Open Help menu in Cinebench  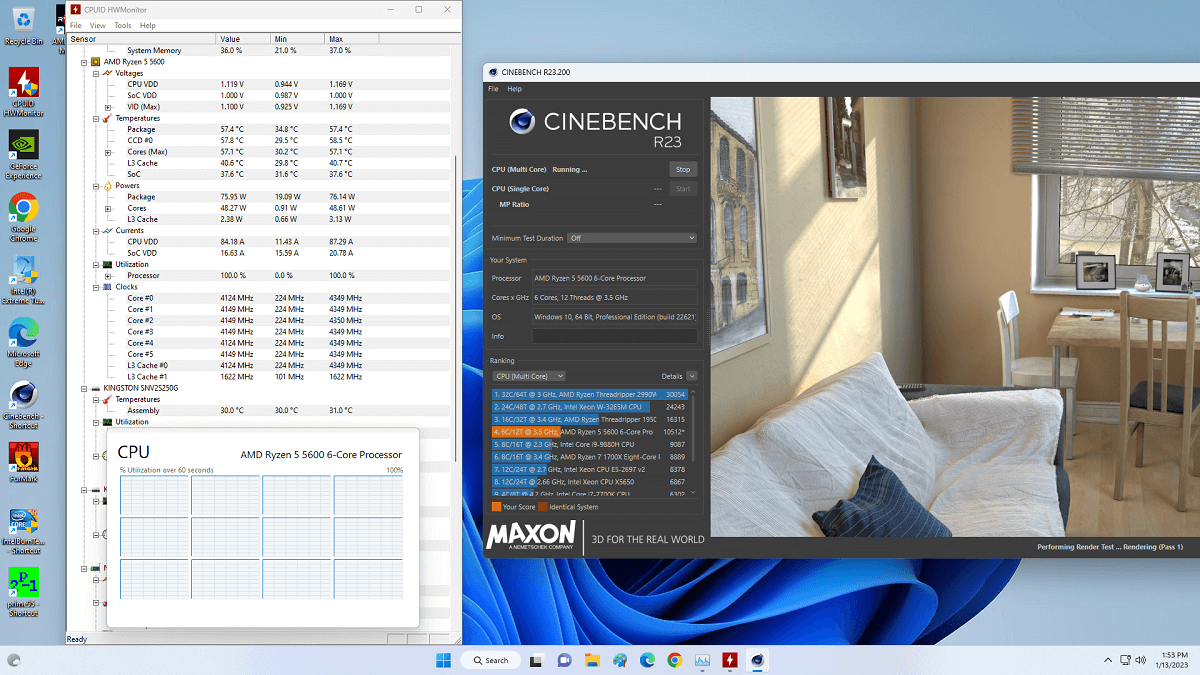click(x=514, y=89)
